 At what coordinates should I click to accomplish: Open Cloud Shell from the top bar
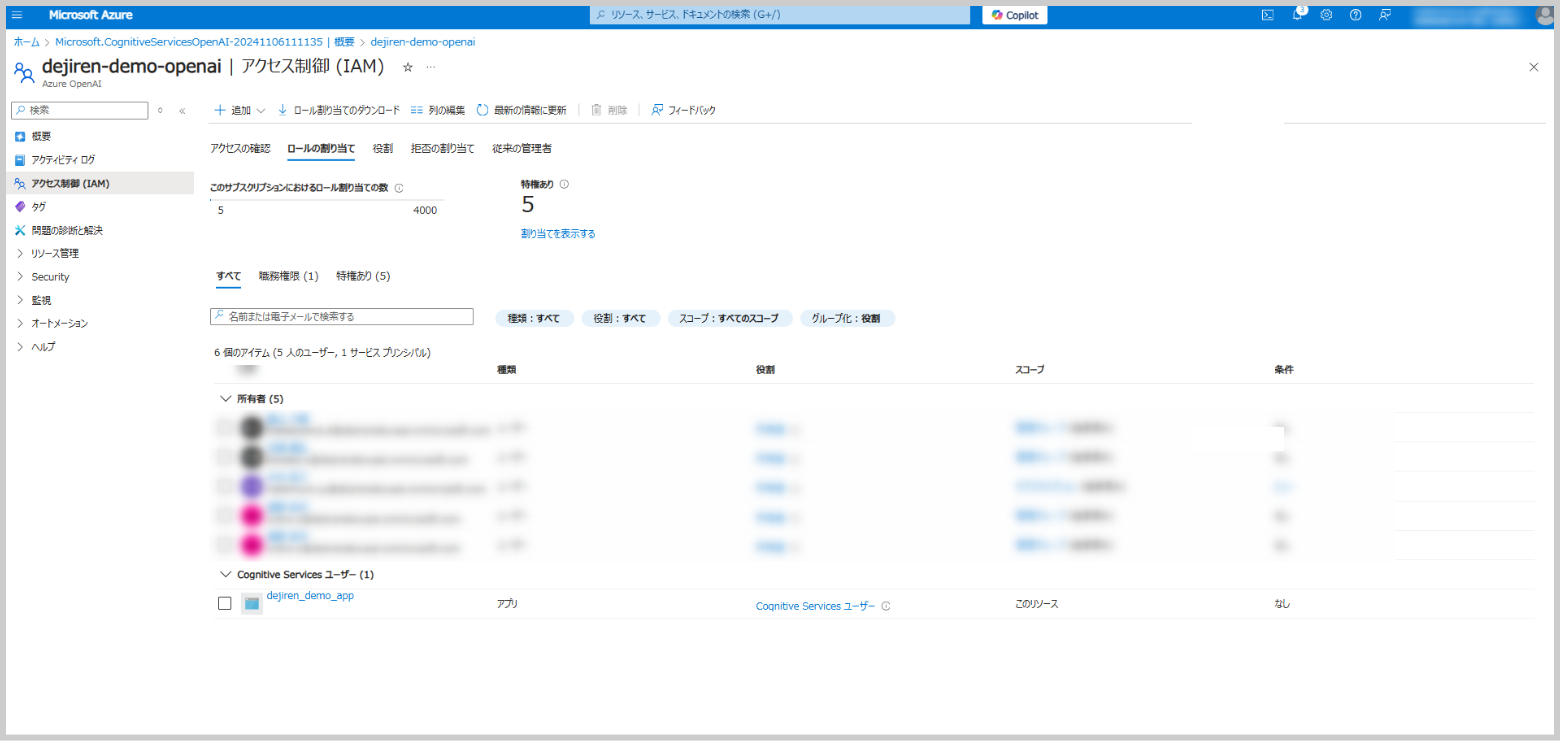1267,15
